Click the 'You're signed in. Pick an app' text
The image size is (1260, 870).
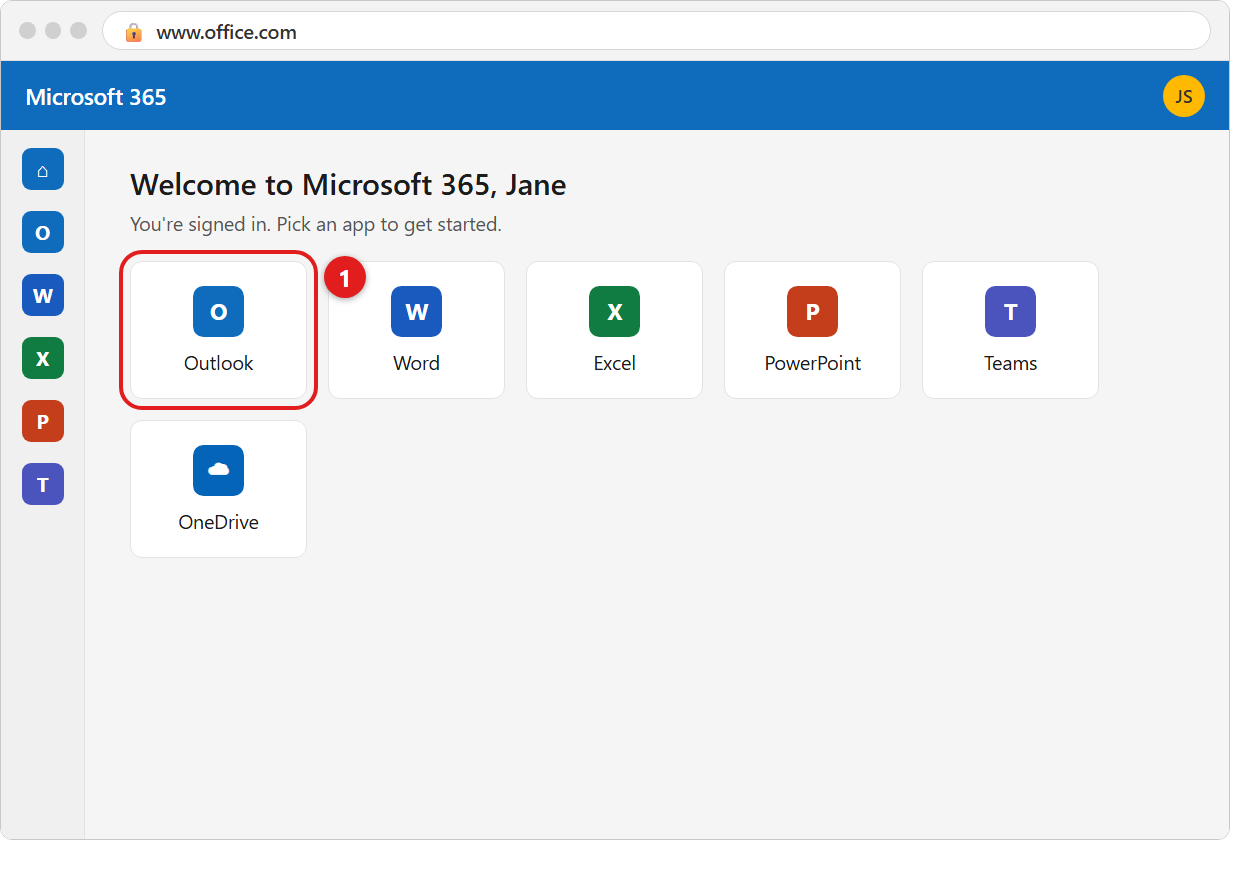(316, 225)
